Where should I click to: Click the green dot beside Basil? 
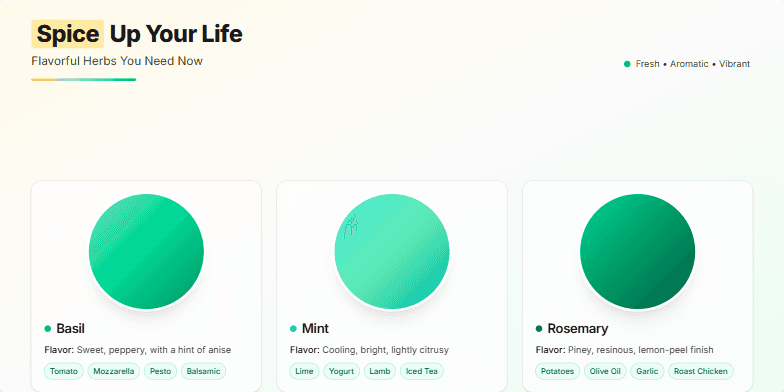[48, 328]
